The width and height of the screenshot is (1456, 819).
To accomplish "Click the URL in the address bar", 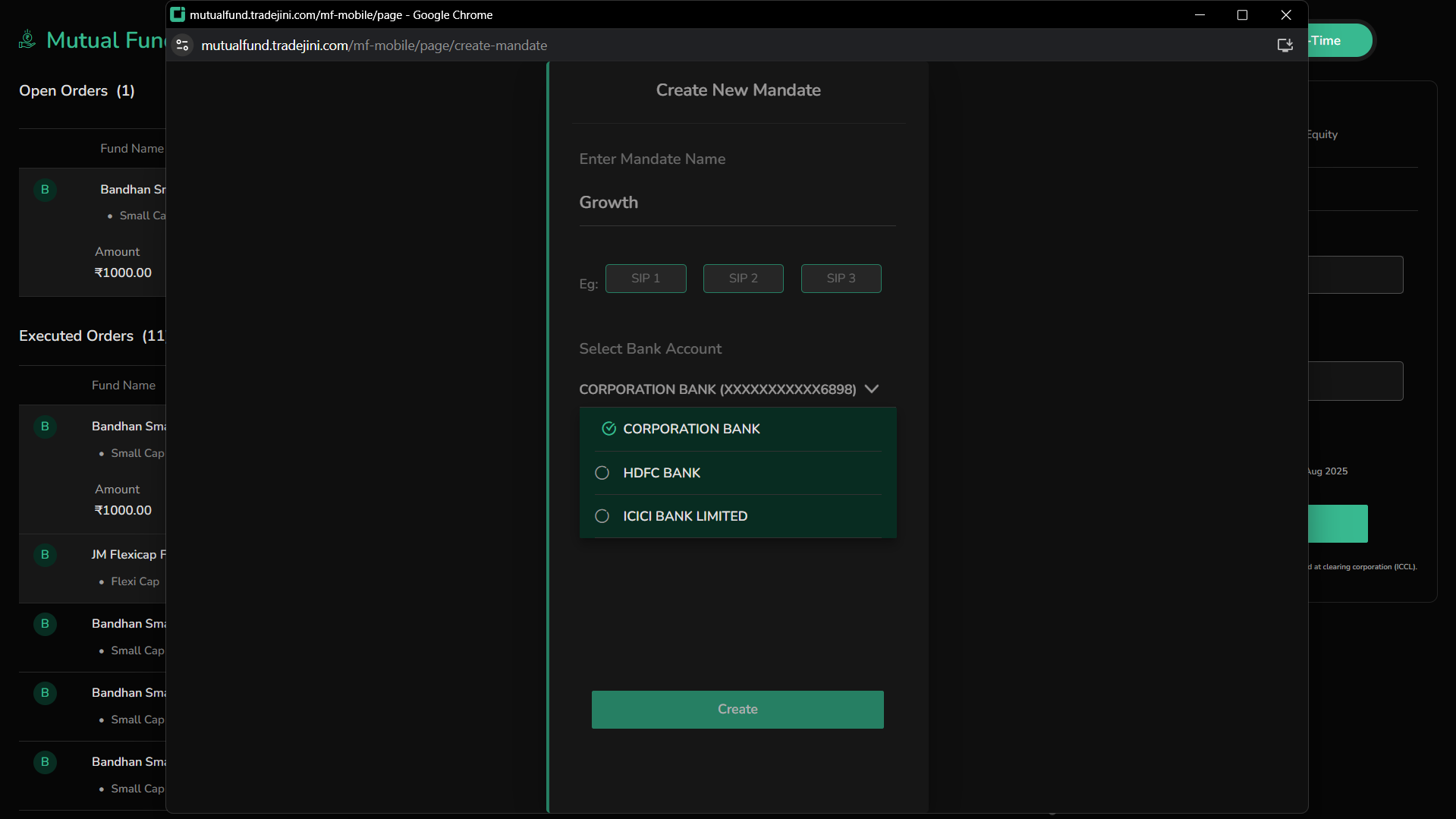I will (x=374, y=46).
